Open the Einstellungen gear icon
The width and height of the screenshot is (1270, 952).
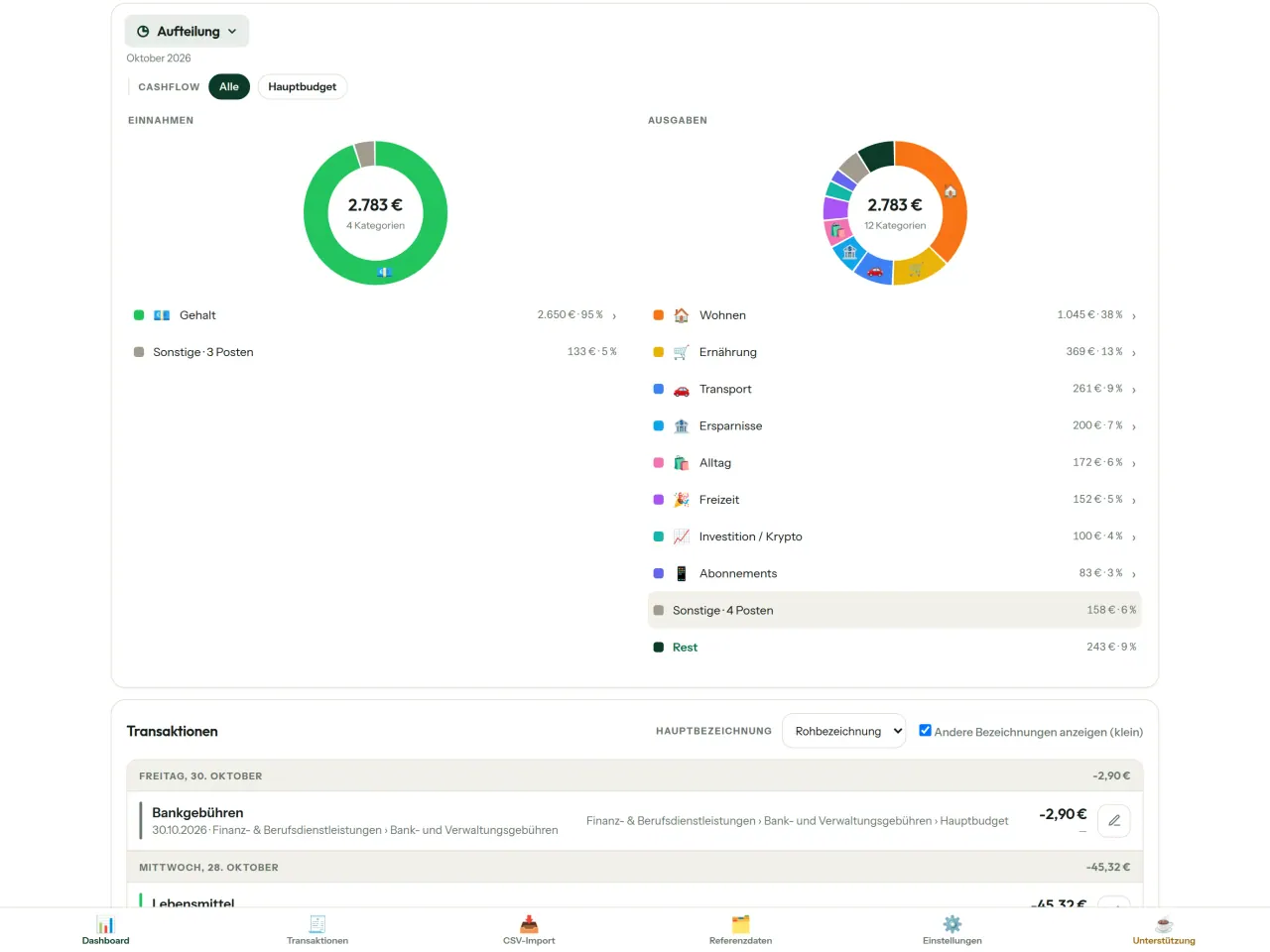(952, 924)
